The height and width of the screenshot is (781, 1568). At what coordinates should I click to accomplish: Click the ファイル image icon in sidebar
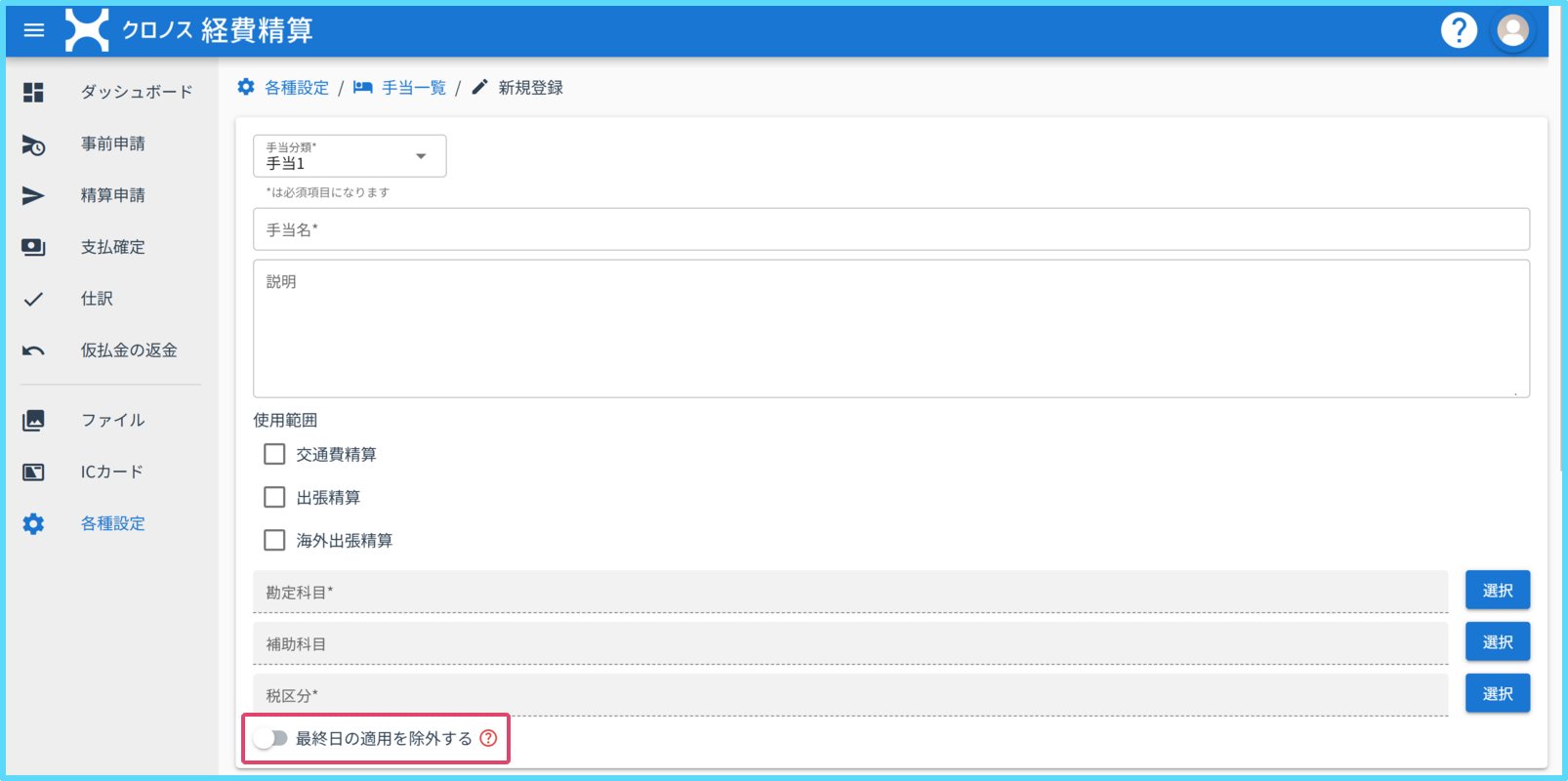click(x=33, y=421)
